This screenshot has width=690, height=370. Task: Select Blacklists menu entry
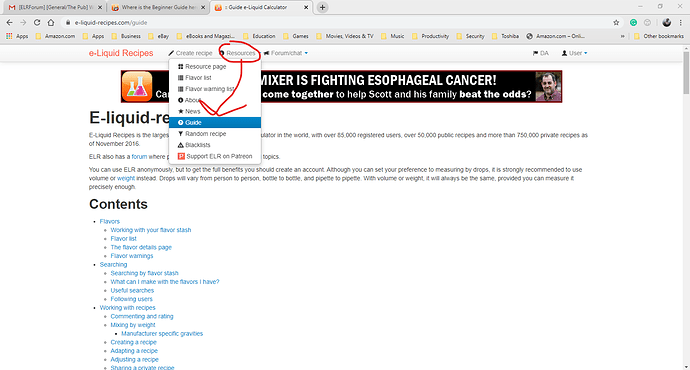(215, 145)
